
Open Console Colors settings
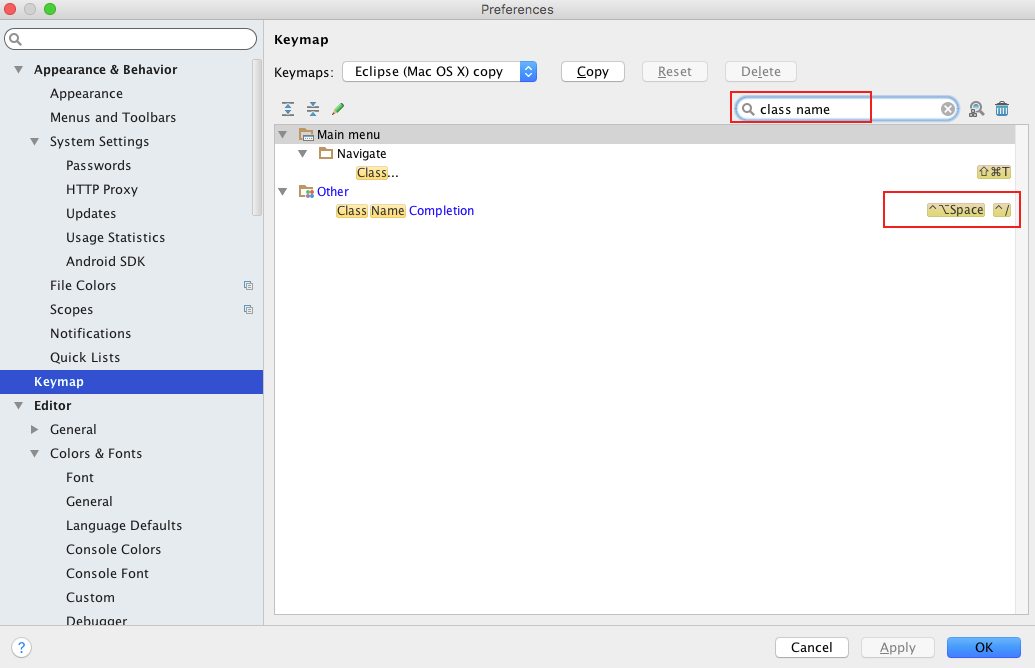[x=114, y=549]
